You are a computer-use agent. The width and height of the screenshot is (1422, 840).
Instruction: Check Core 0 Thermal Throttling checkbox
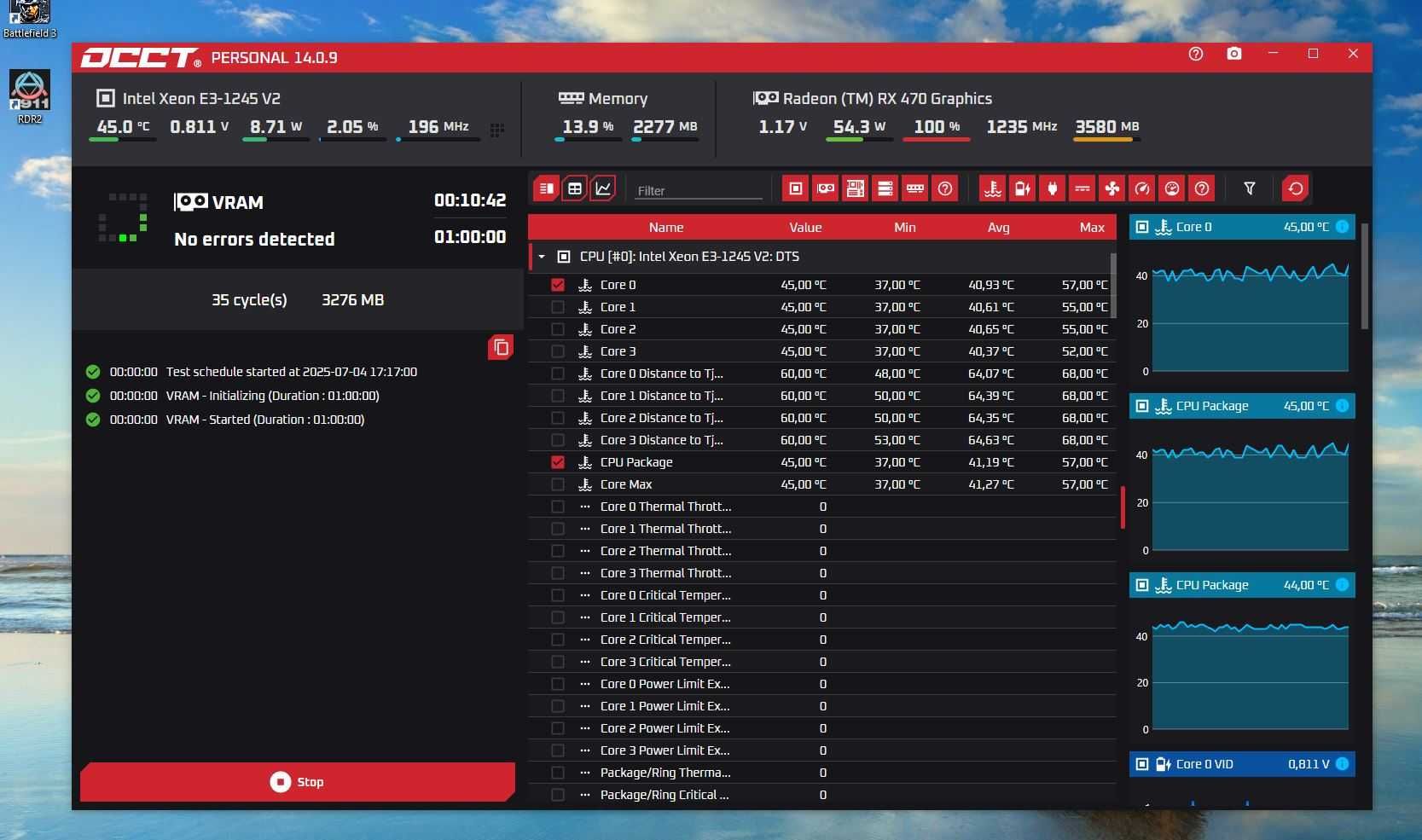(558, 507)
